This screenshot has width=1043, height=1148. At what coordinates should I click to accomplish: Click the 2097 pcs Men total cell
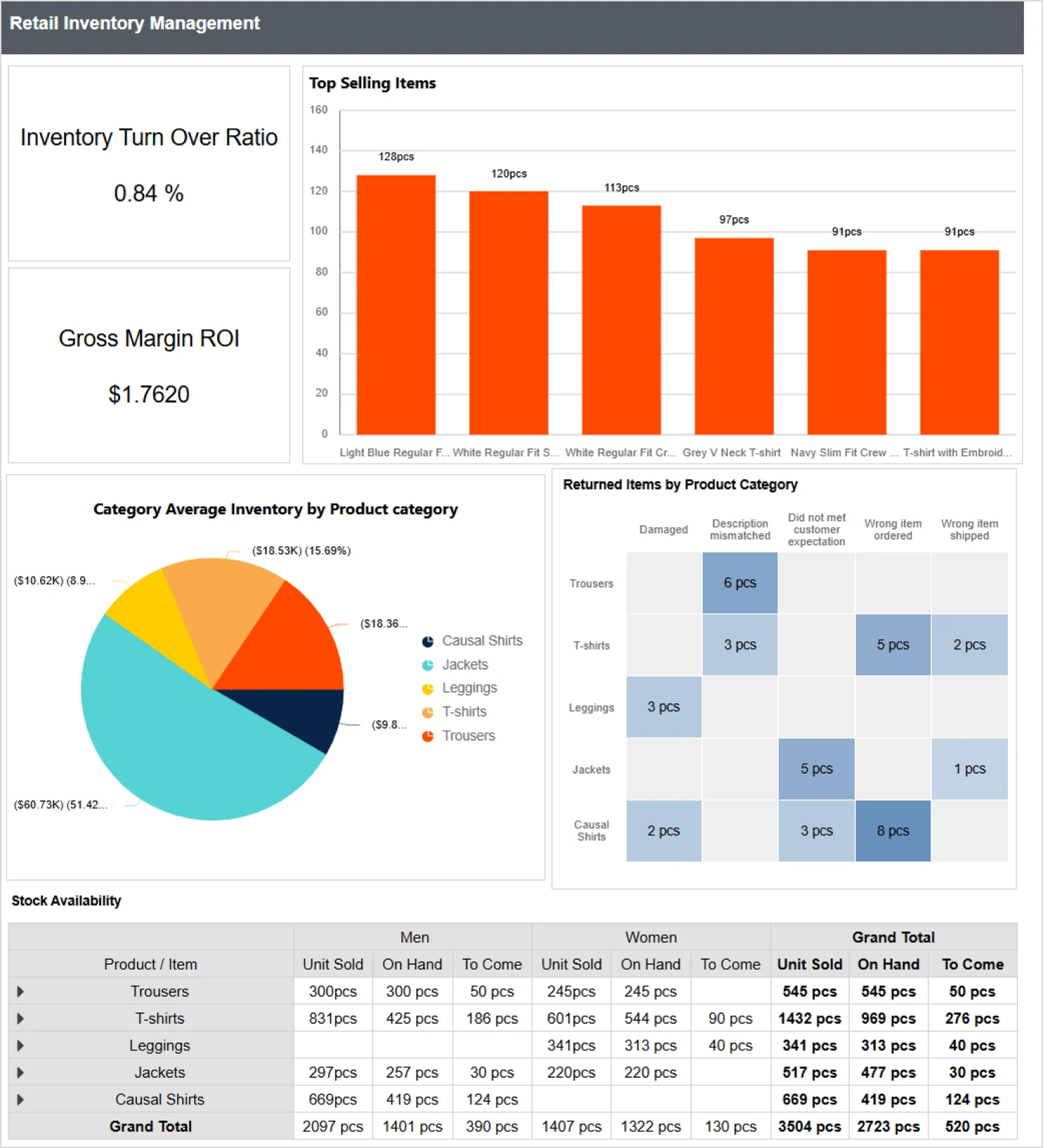(x=332, y=1126)
